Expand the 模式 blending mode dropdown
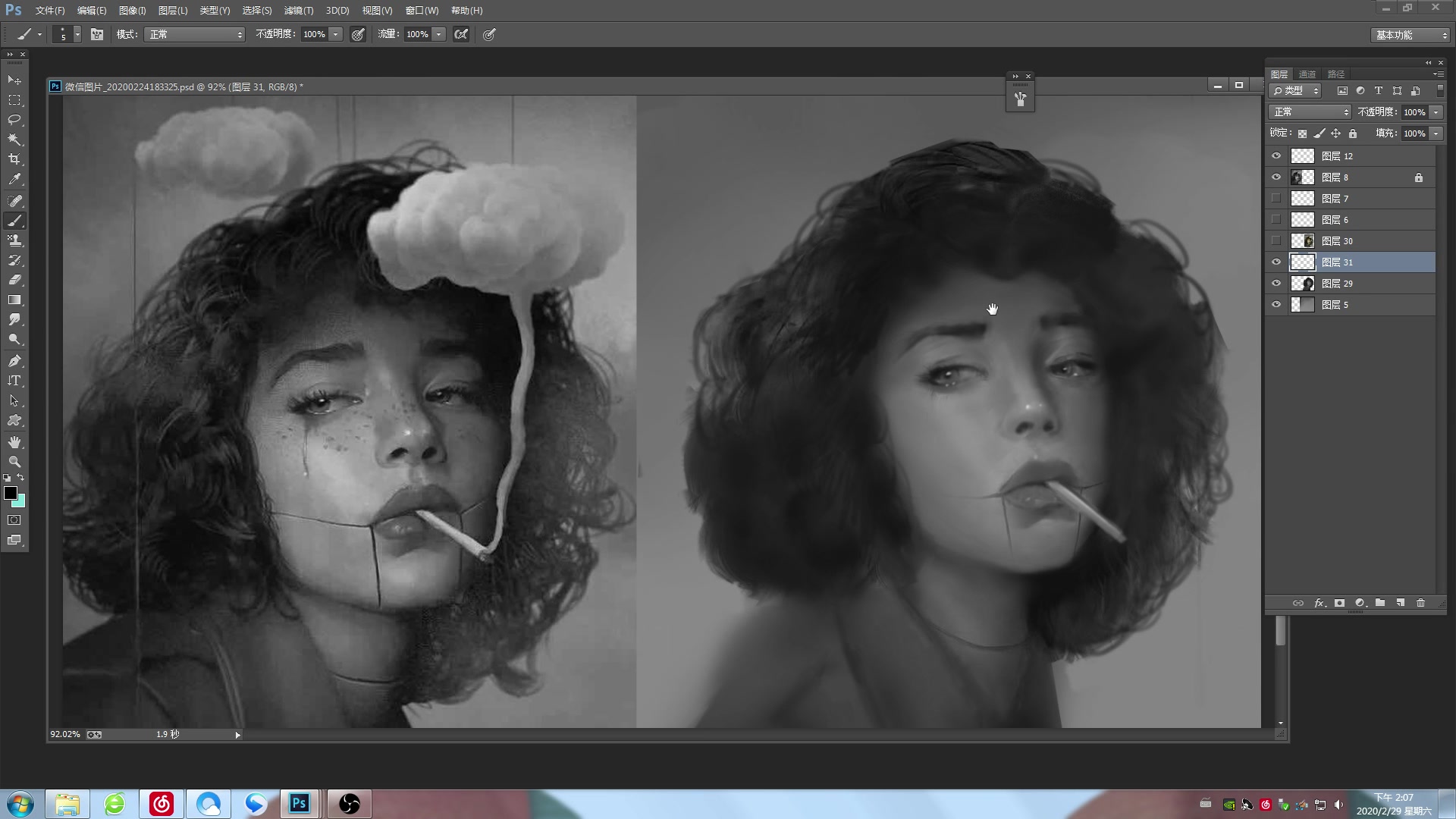This screenshot has width=1456, height=819. coord(237,34)
